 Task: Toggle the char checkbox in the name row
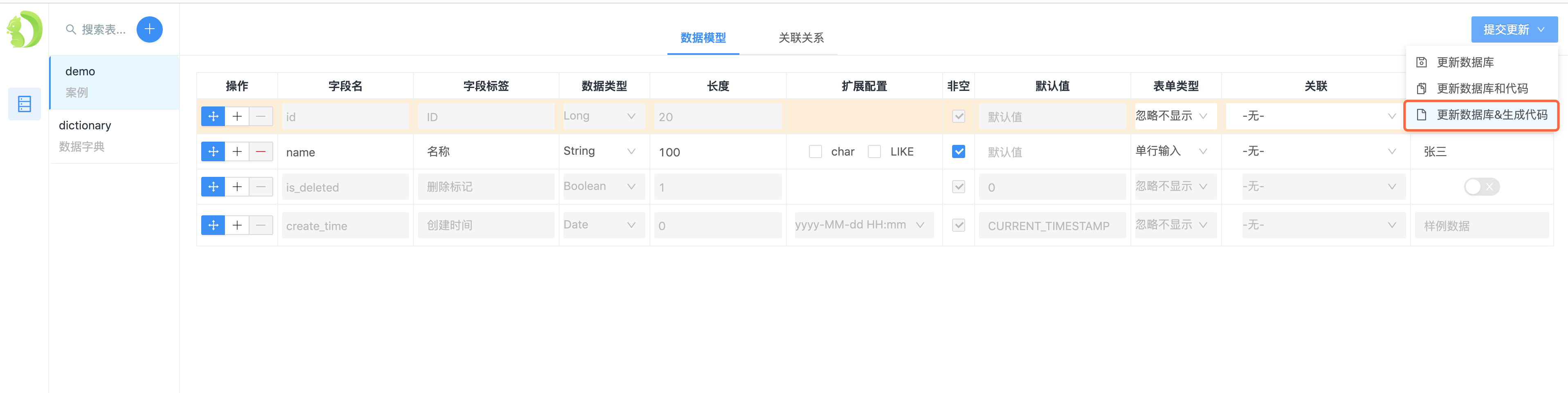[815, 152]
